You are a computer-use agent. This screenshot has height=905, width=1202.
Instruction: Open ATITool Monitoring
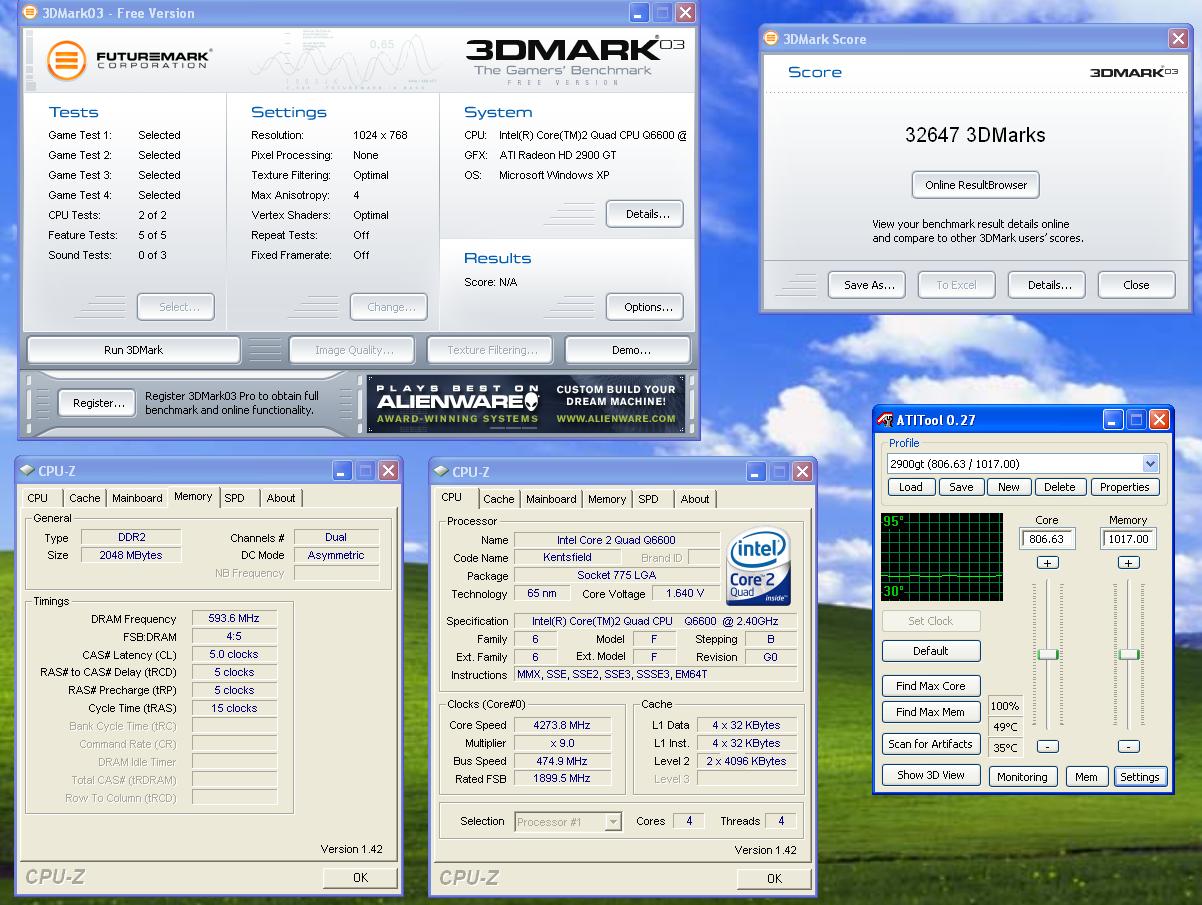pos(1022,777)
